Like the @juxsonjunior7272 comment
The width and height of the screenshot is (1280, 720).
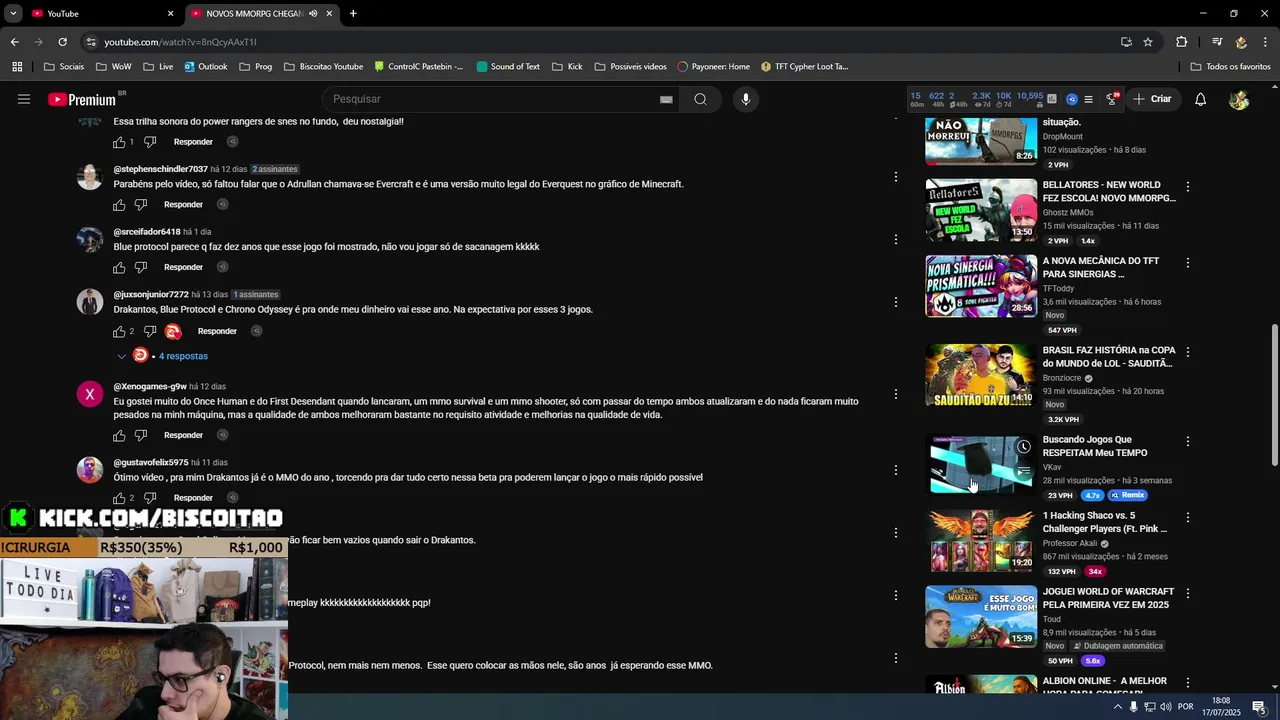[119, 331]
